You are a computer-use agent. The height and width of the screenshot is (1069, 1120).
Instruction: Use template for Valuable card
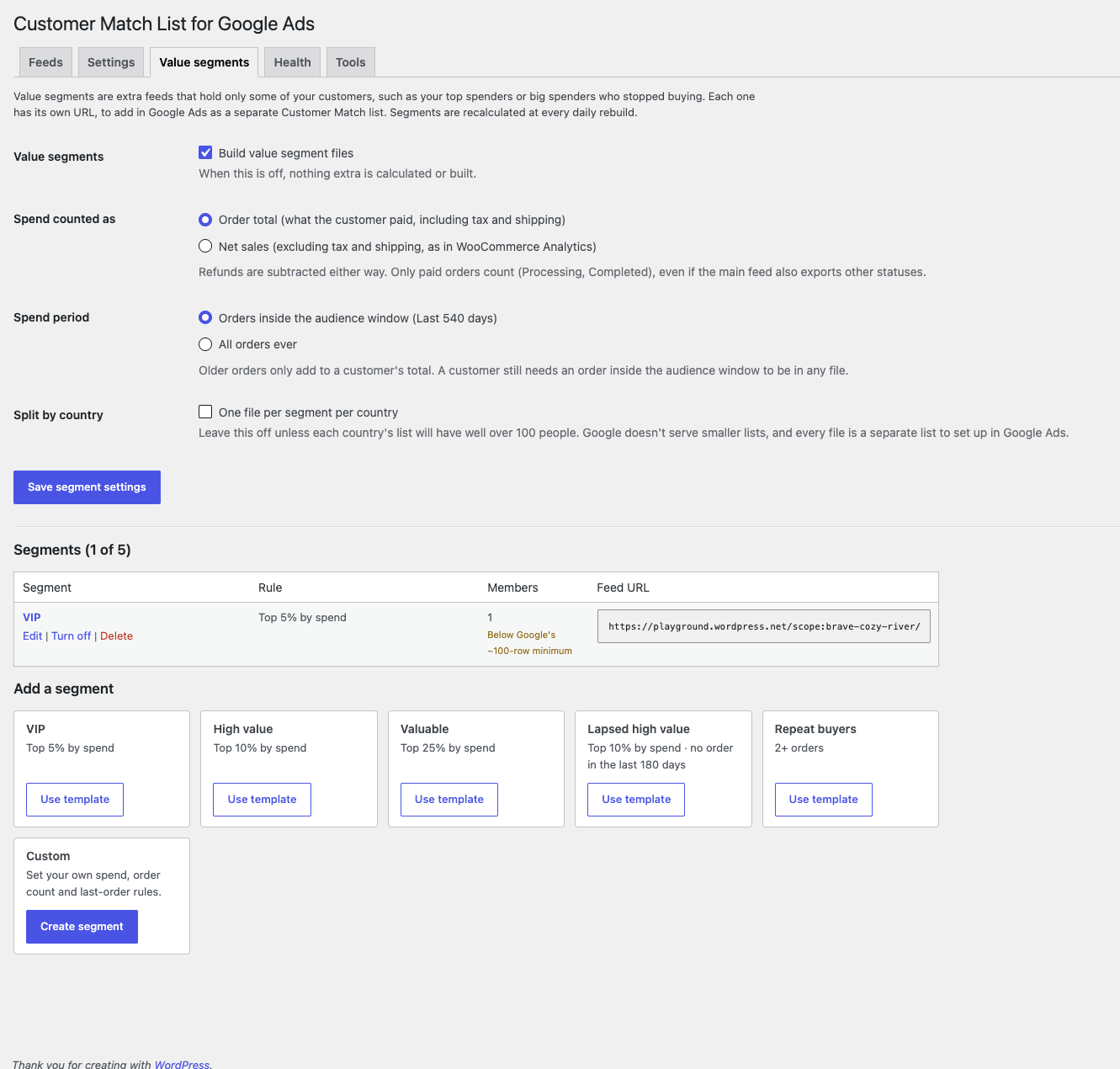click(449, 800)
